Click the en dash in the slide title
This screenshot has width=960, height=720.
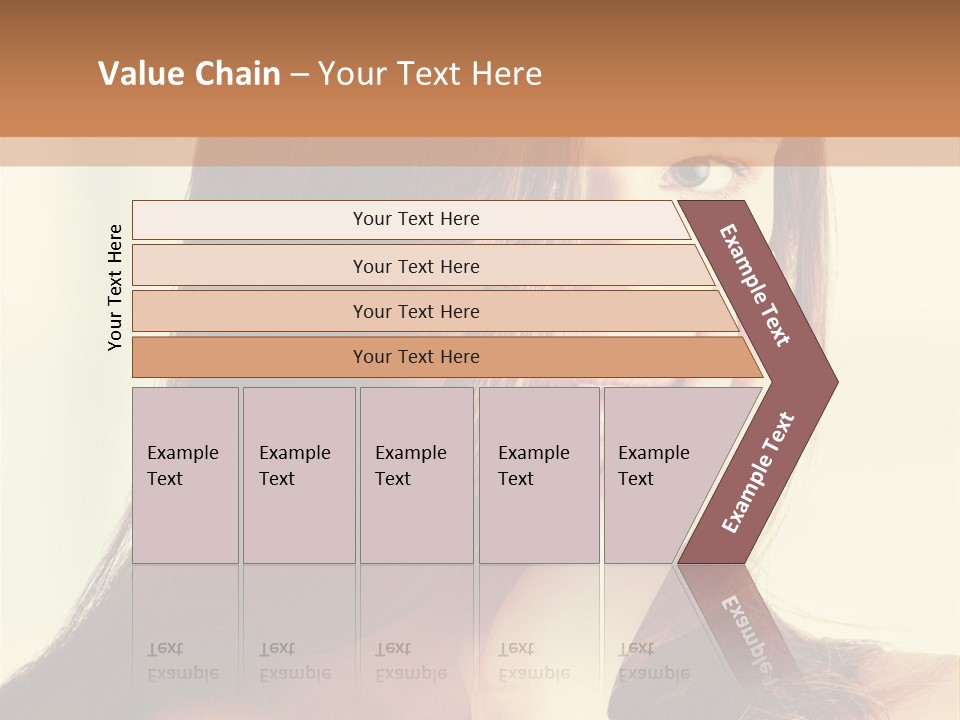[299, 74]
